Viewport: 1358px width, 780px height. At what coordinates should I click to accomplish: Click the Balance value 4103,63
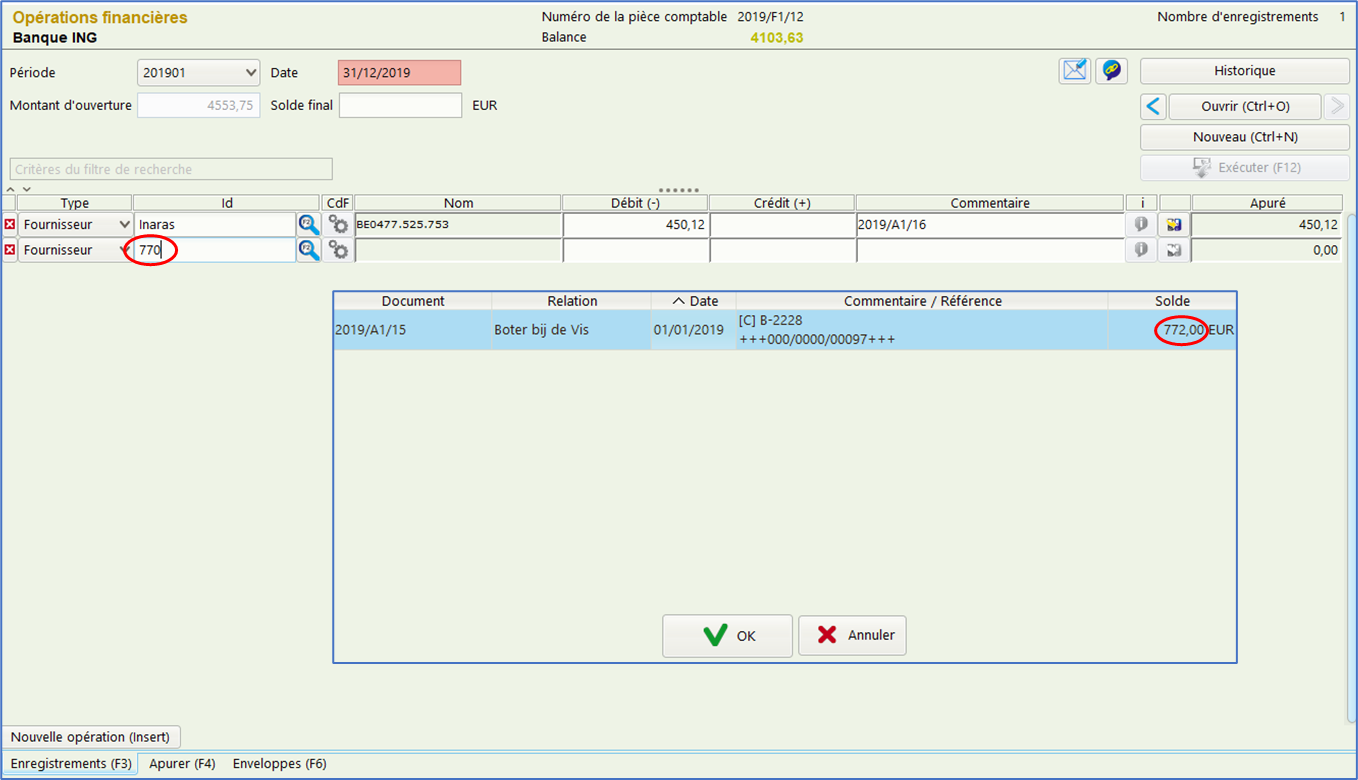pos(777,38)
